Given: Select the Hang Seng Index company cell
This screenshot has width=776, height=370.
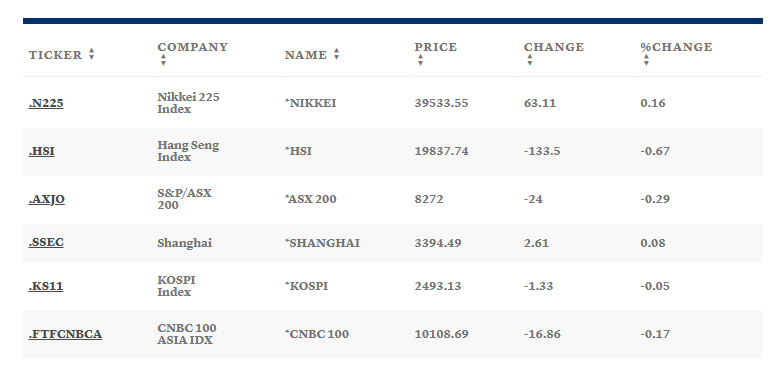Looking at the screenshot, I should coord(188,151).
